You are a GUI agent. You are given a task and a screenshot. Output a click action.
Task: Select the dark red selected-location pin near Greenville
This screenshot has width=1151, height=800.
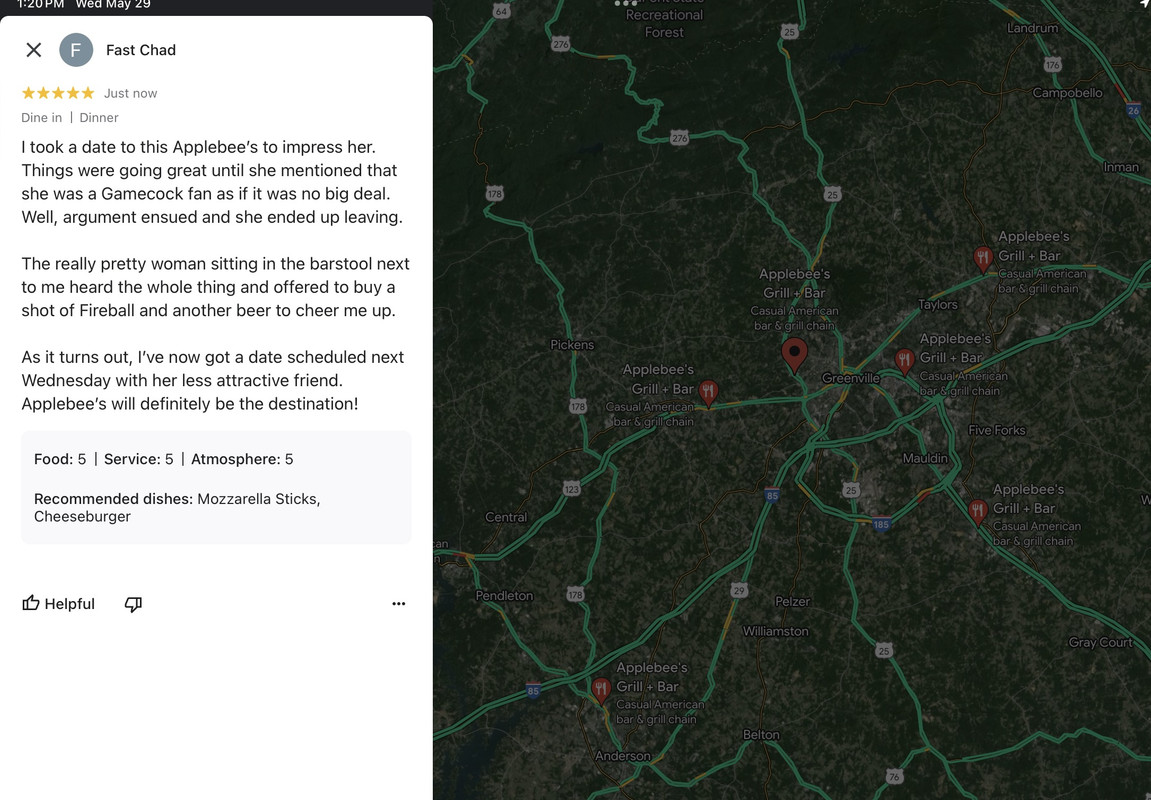click(794, 355)
